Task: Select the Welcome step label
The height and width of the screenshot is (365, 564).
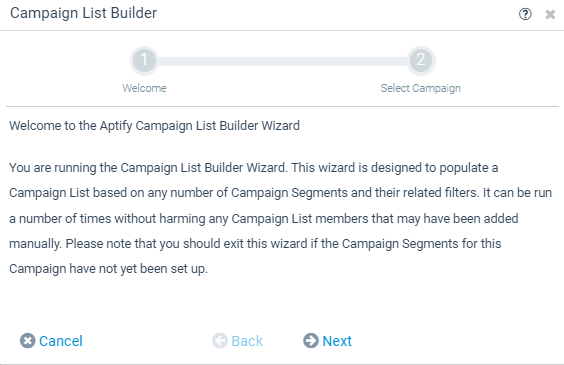Action: click(144, 88)
